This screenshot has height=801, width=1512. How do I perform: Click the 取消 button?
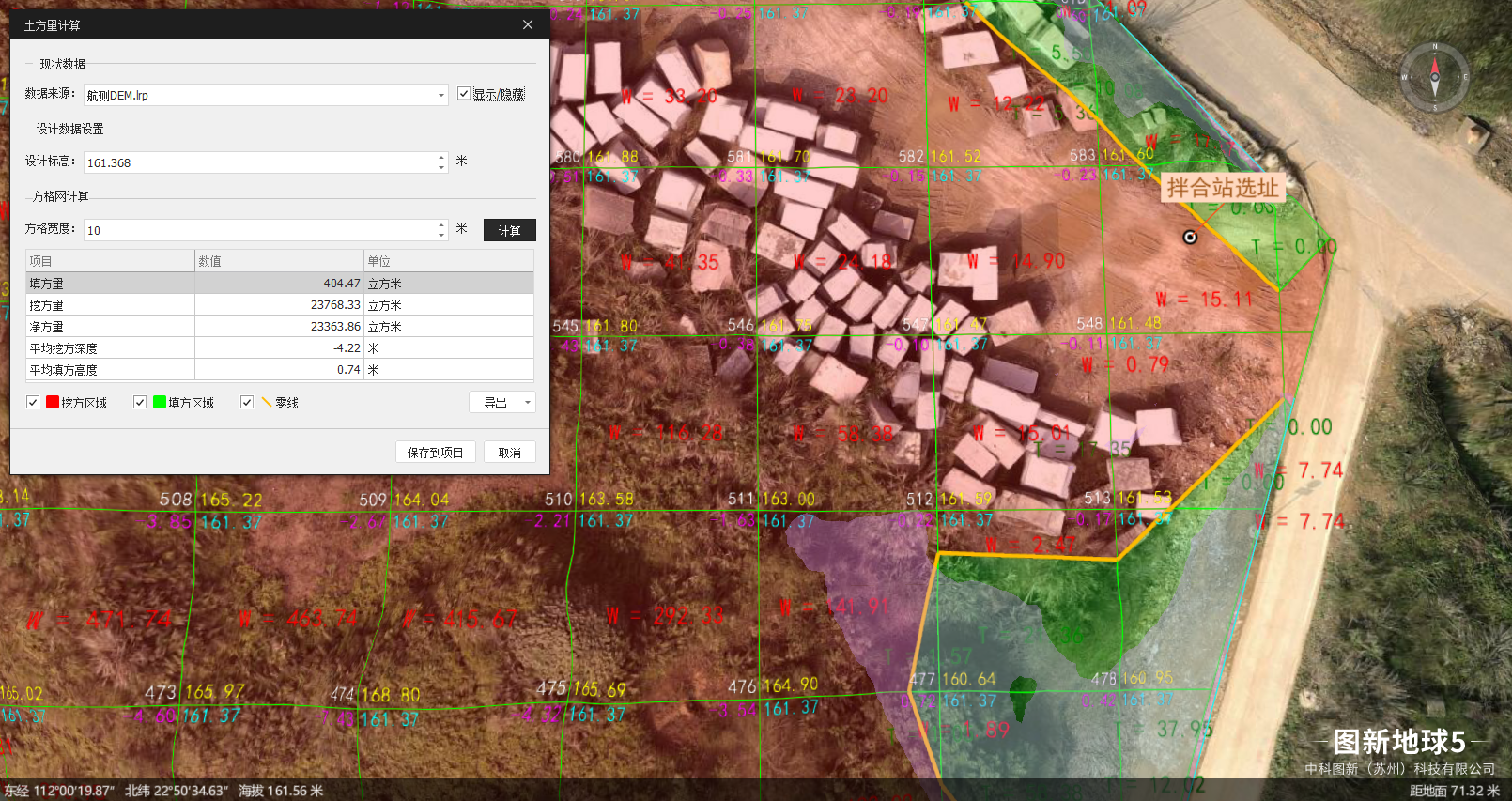coord(509,453)
